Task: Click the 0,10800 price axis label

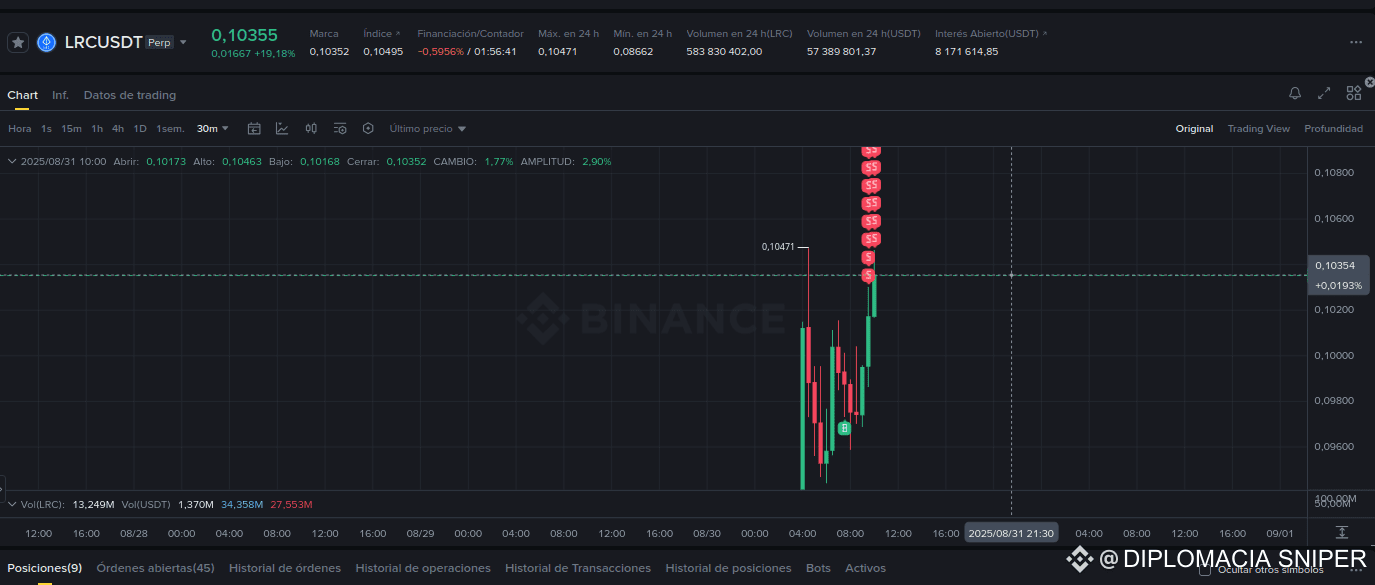Action: (x=1333, y=172)
